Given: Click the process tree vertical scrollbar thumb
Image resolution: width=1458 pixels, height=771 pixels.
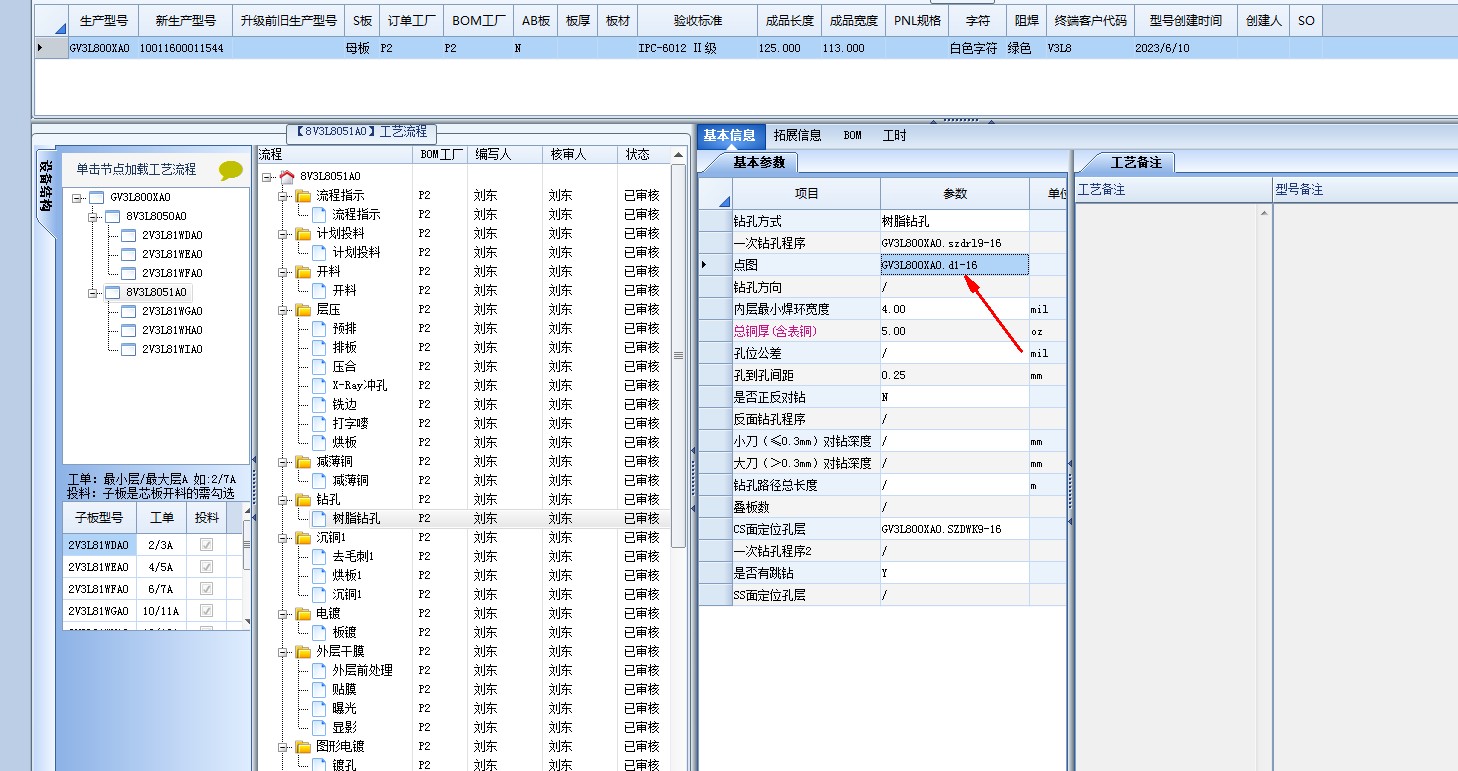Looking at the screenshot, I should pyautogui.click(x=678, y=355).
